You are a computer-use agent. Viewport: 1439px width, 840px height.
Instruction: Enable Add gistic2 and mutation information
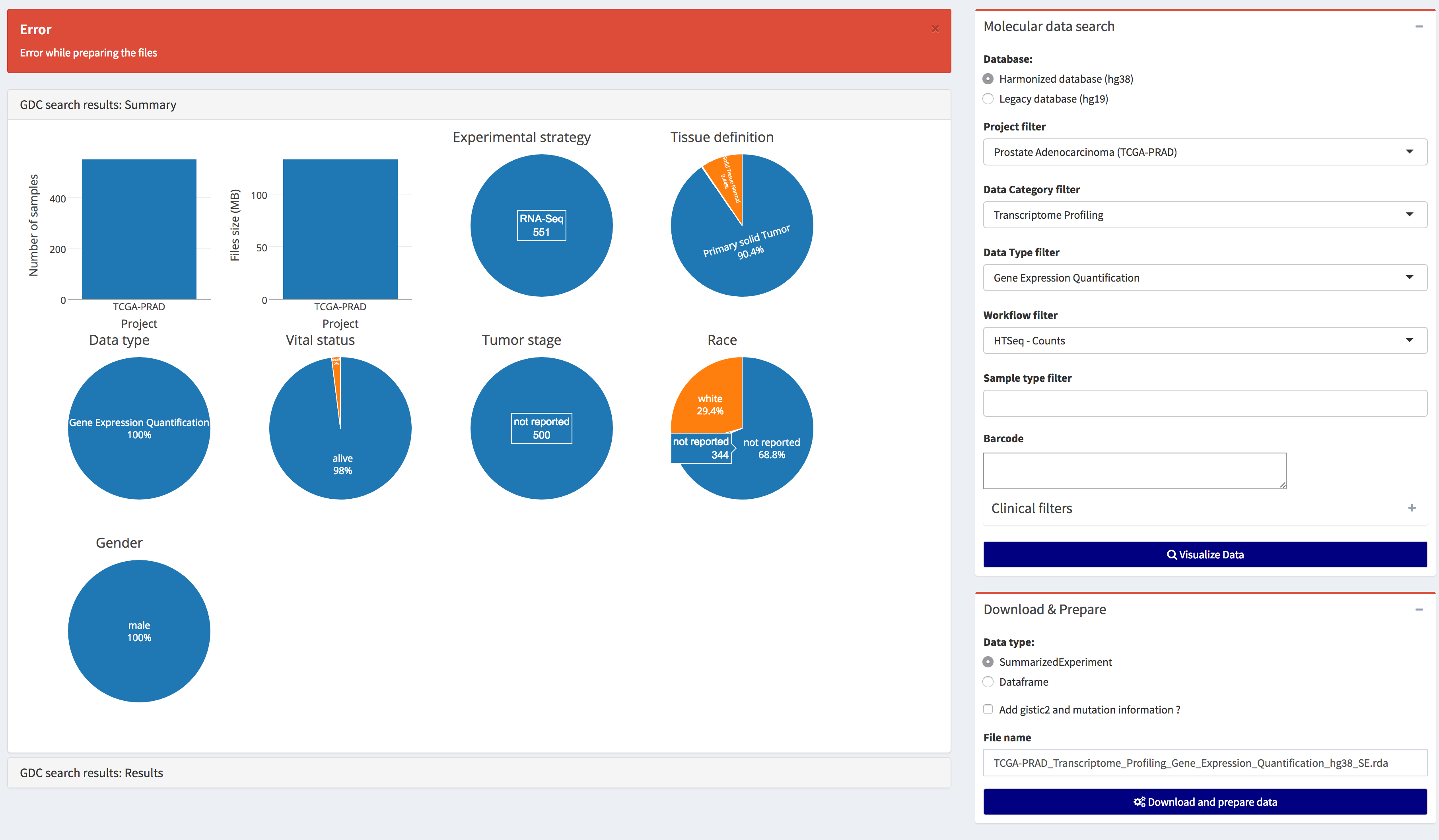tap(988, 709)
